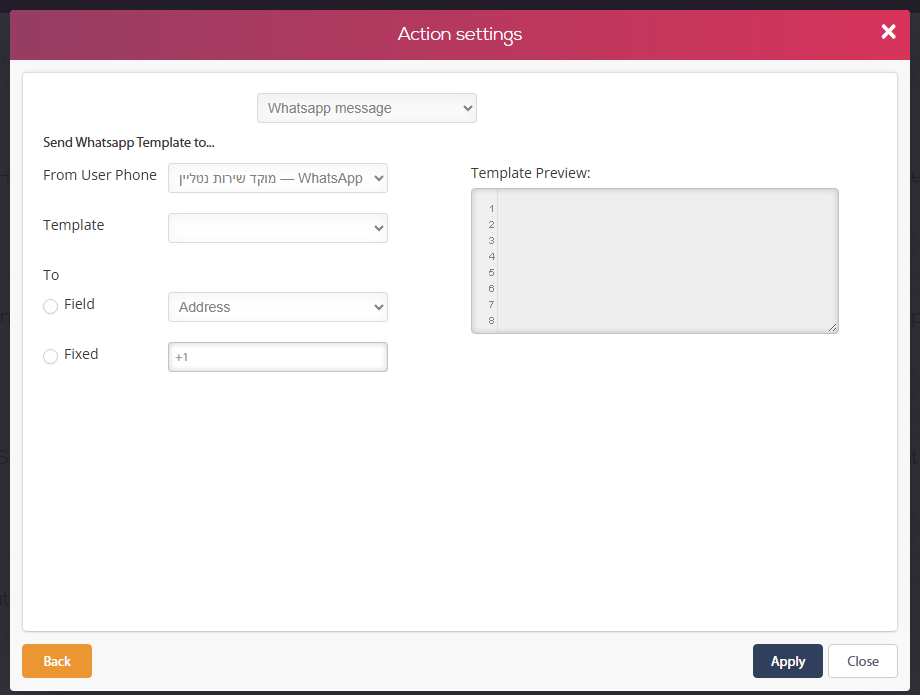Click line number 8 in preview gutter
This screenshot has height=695, width=920.
(492, 321)
